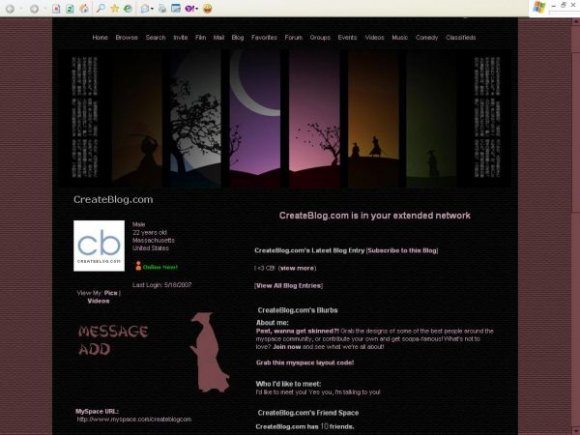This screenshot has width=580, height=435.
Task: Open the Blog navigation link
Action: (x=238, y=38)
